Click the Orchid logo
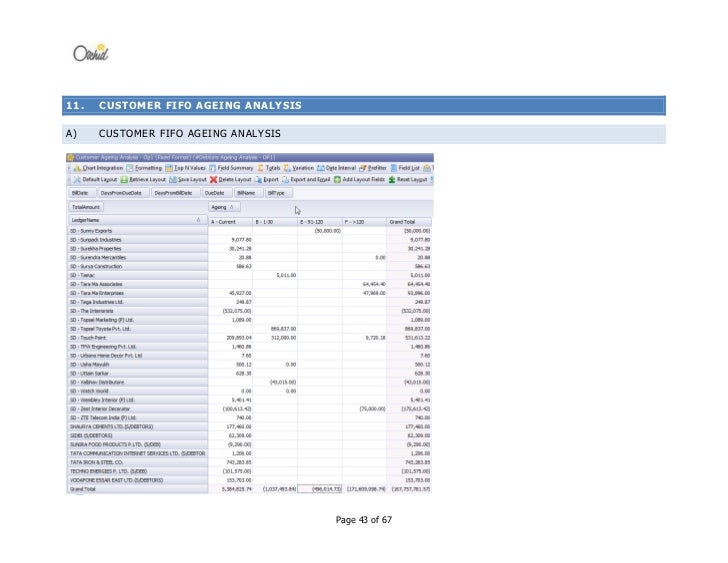The width and height of the screenshot is (728, 563). pos(91,53)
